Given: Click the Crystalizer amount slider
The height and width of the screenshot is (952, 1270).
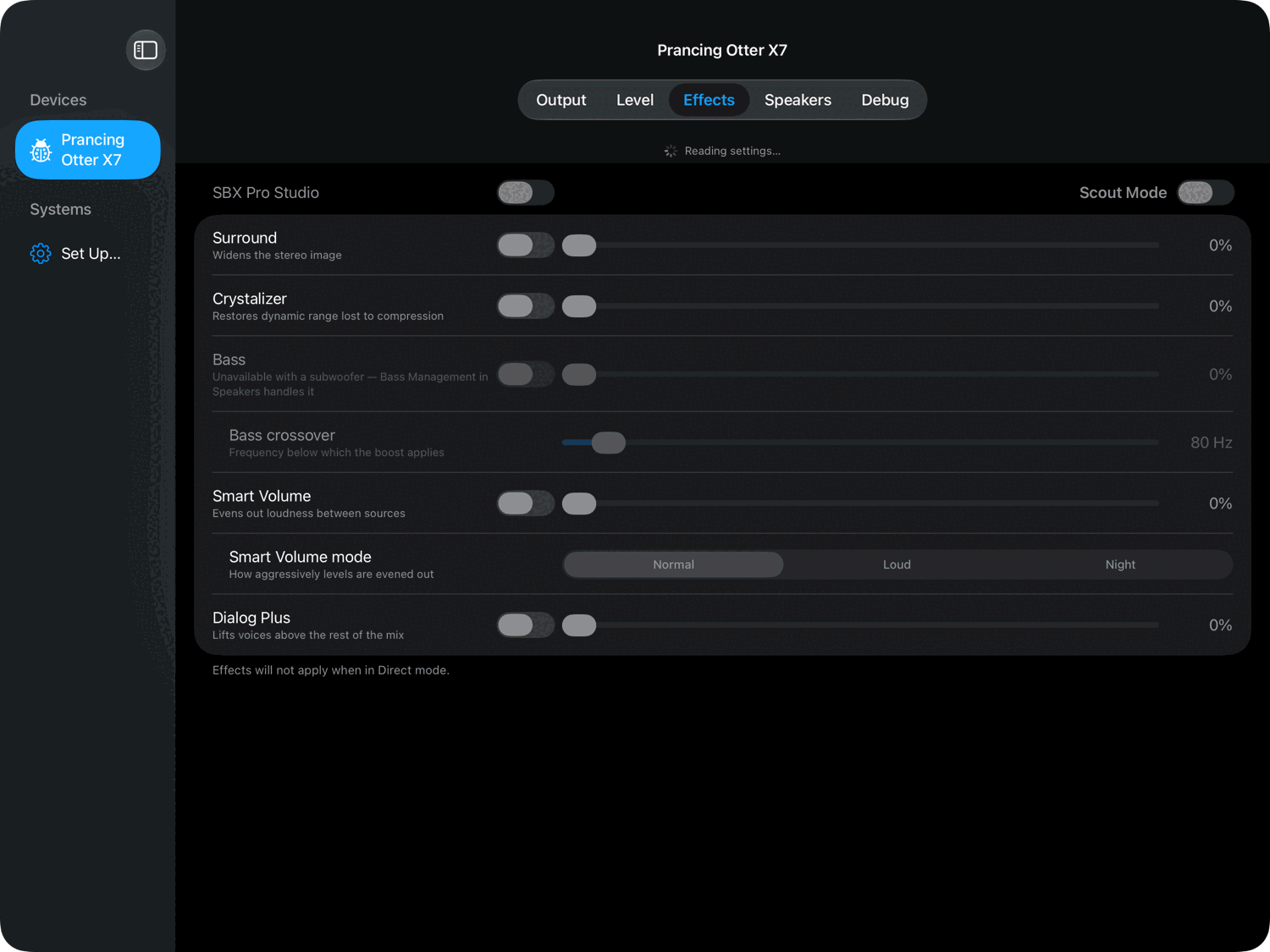Looking at the screenshot, I should tap(860, 306).
